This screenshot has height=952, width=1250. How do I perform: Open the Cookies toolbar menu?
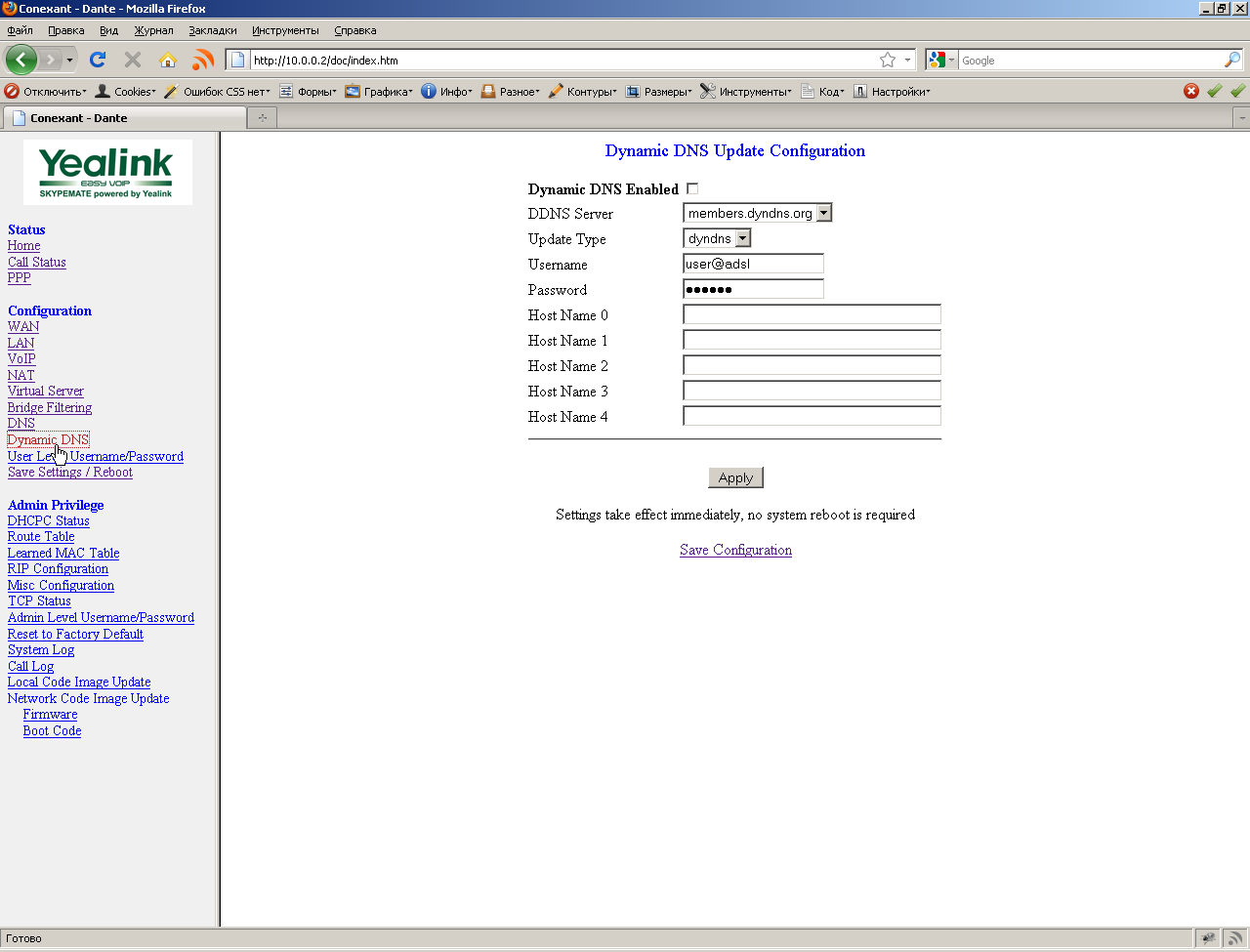(125, 91)
